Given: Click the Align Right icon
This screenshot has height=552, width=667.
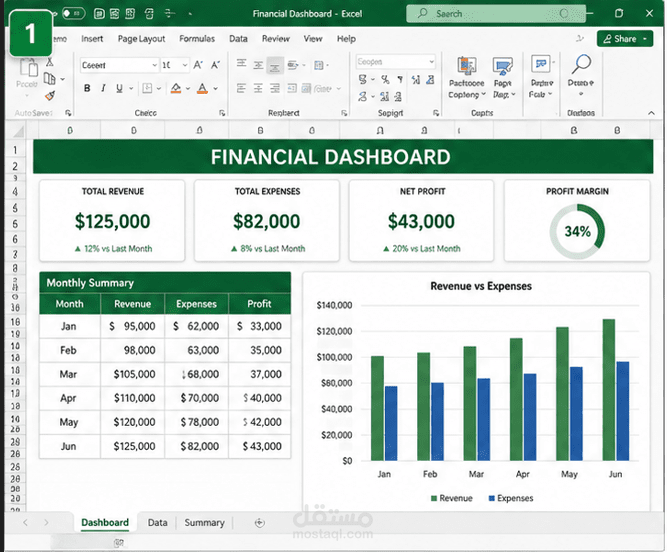Looking at the screenshot, I should (275, 88).
